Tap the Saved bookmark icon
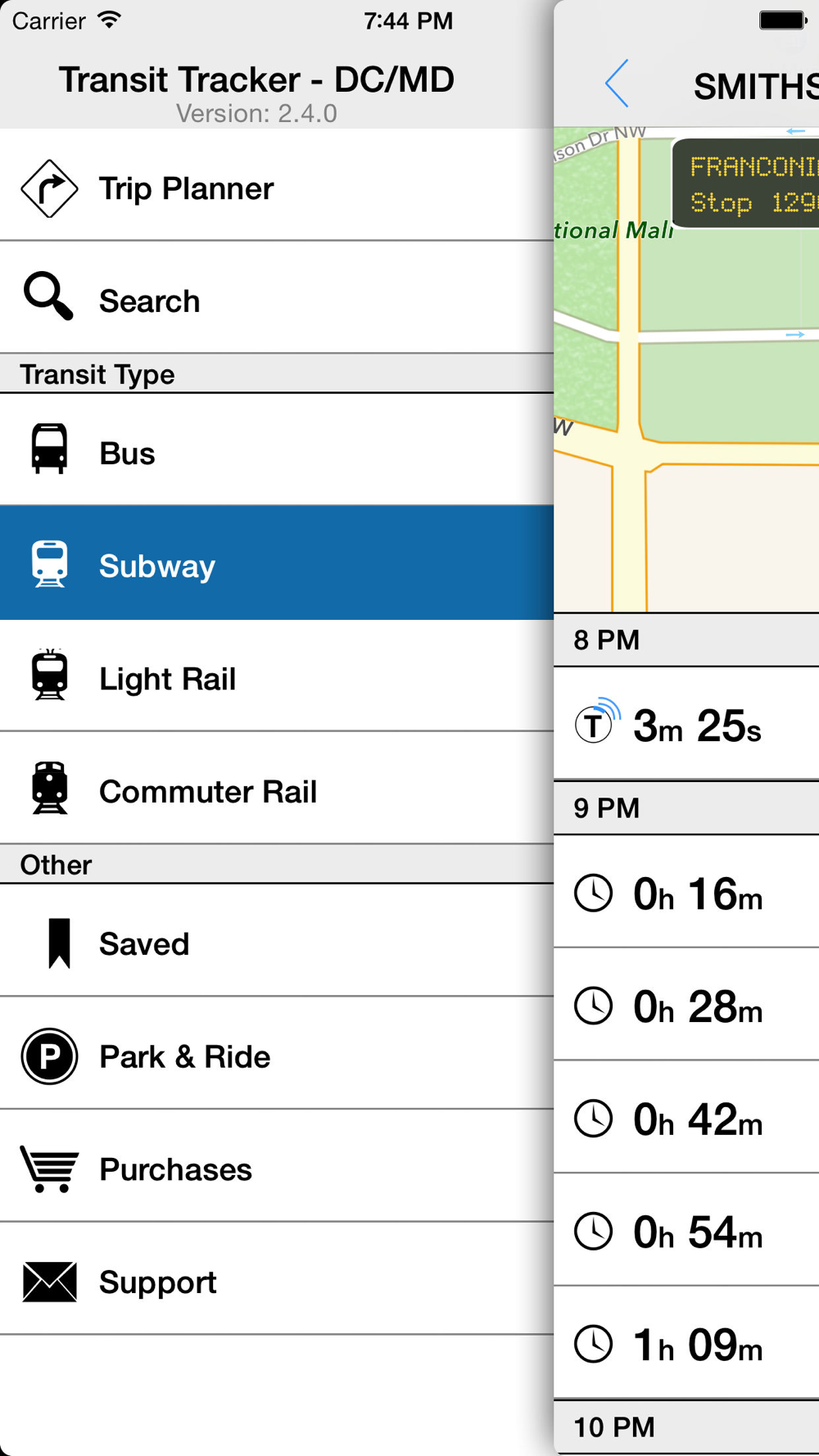819x1456 pixels. pos(59,943)
